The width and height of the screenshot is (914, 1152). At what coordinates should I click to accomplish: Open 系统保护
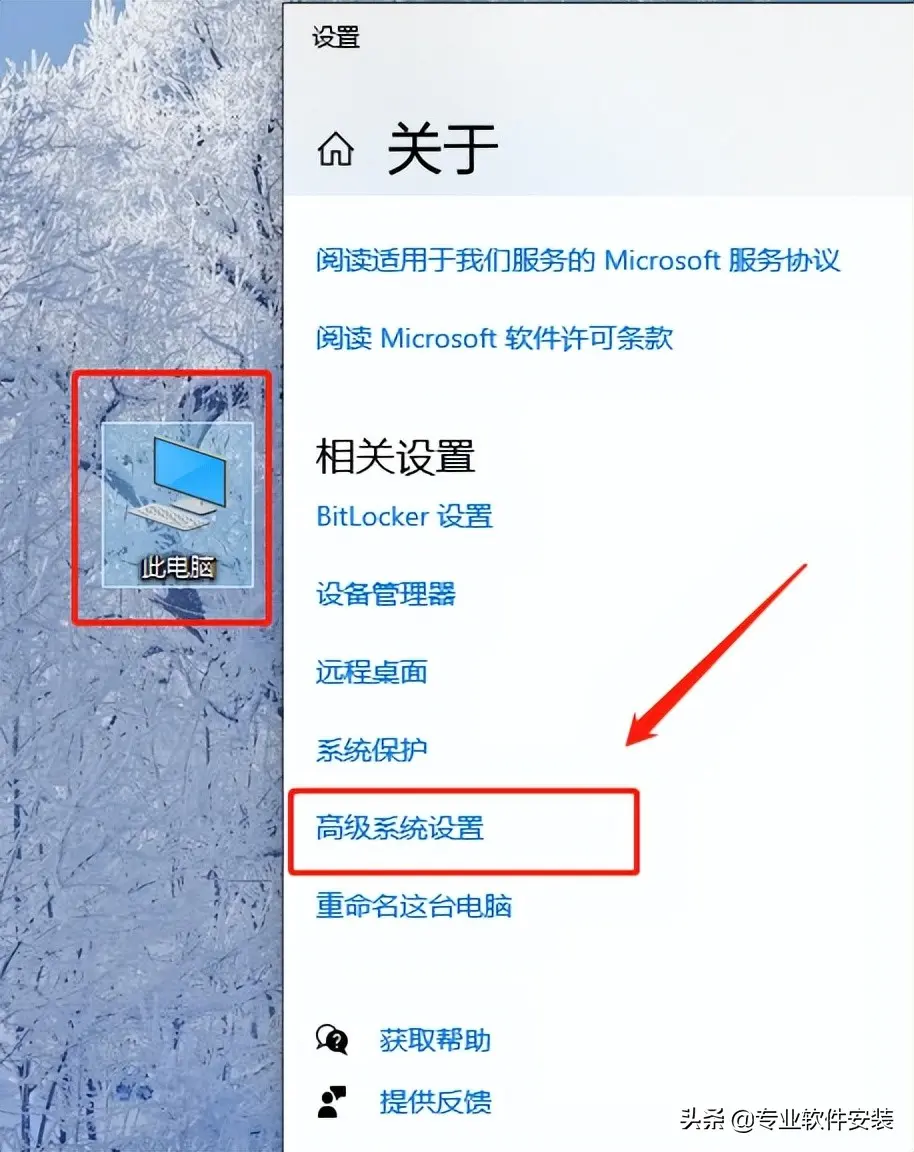pos(372,749)
